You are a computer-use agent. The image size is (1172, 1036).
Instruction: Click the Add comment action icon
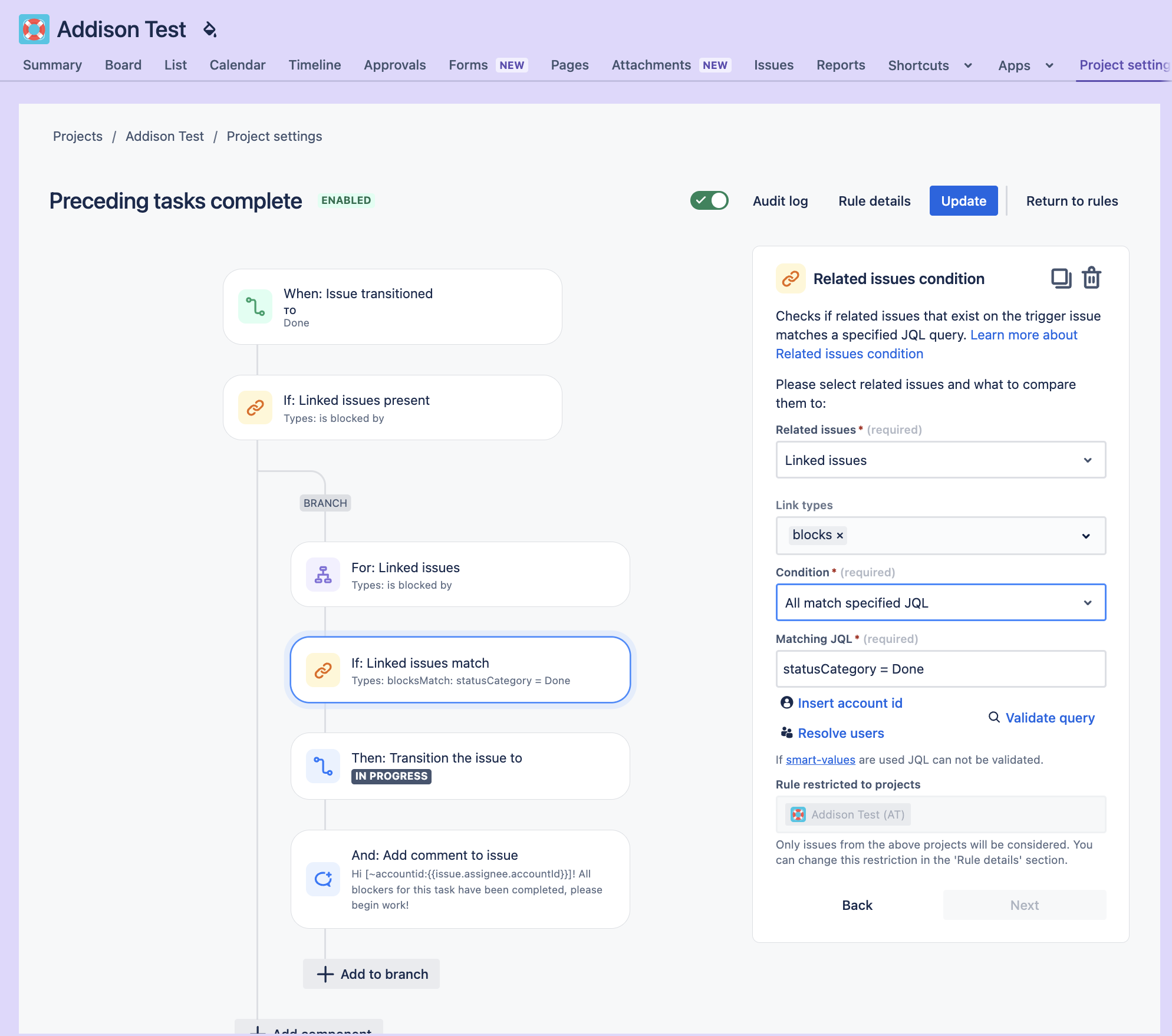point(323,879)
